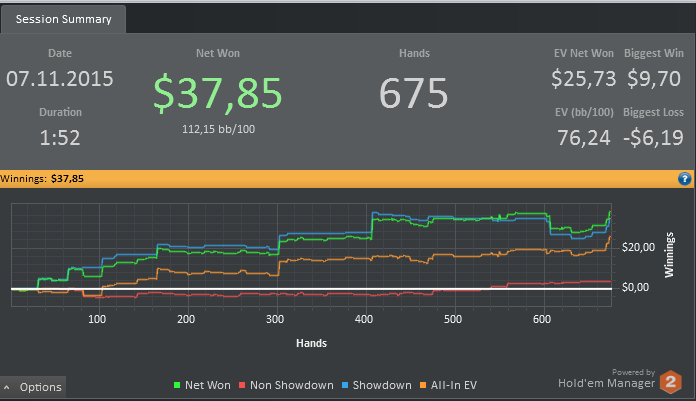Click the 100 hands x-axis tick label

[97, 319]
